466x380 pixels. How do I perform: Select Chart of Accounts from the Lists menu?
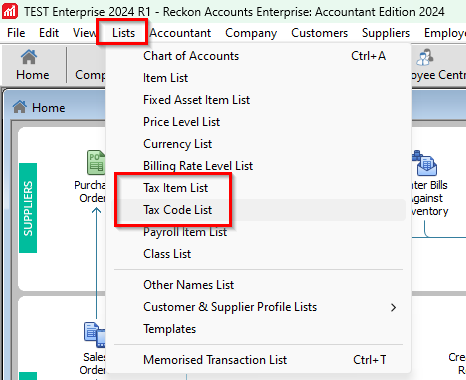click(x=259, y=56)
